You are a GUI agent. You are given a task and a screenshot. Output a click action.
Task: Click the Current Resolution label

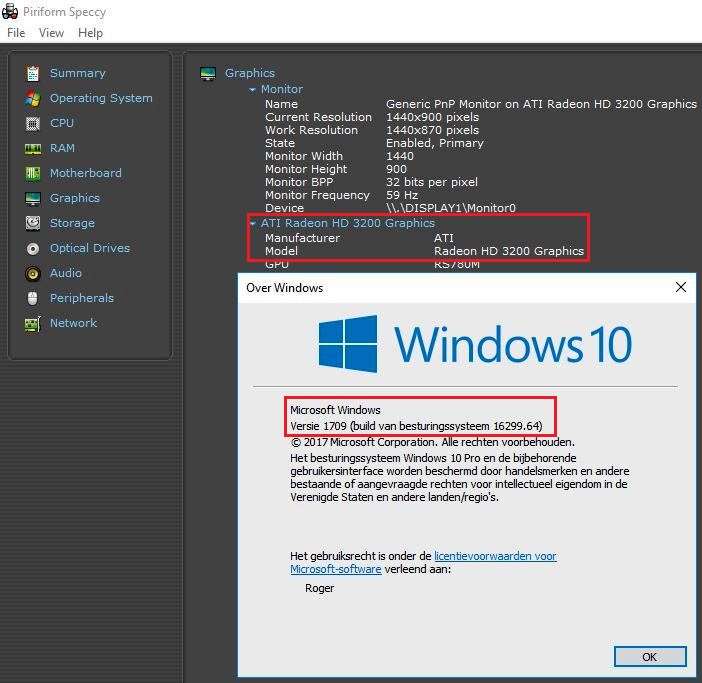(x=318, y=117)
